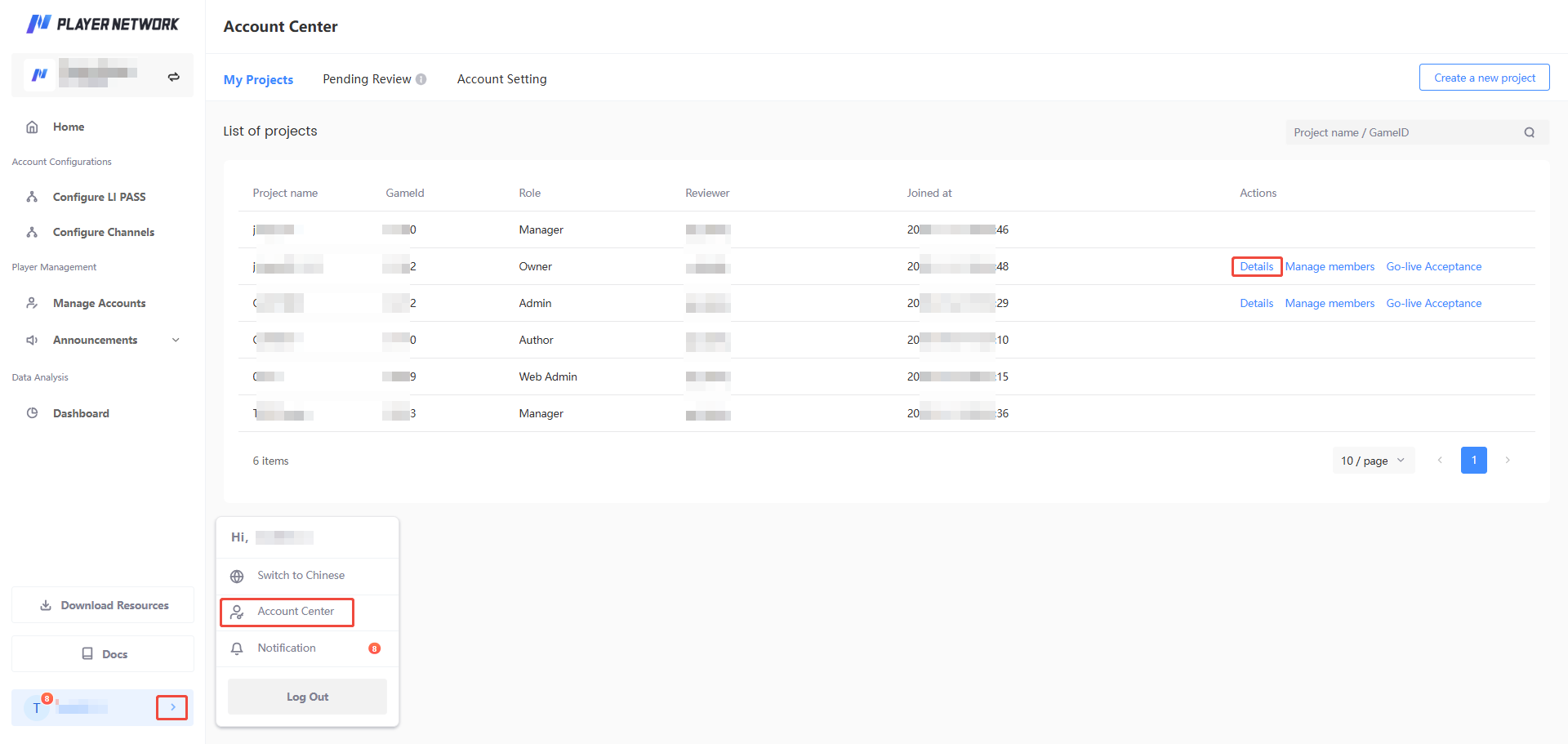This screenshot has height=744, width=1568.
Task: Open the Dashboard under Data Analysis
Action: [80, 413]
